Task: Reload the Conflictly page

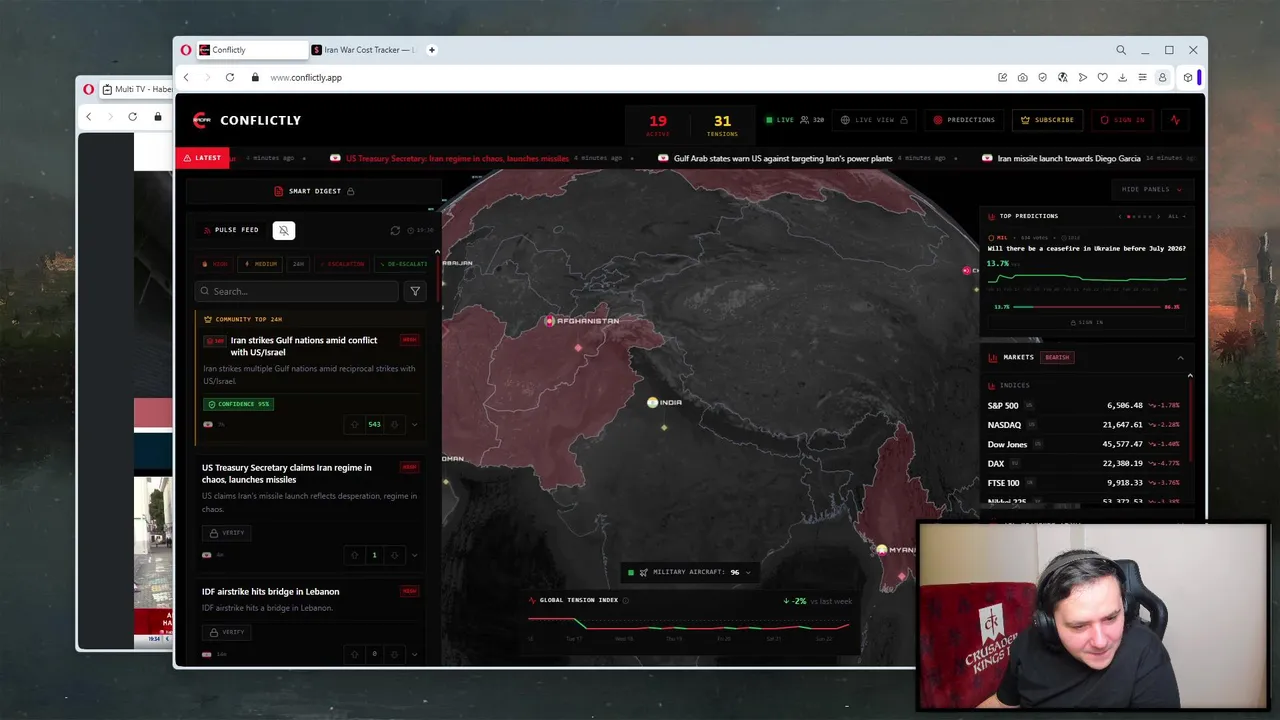Action: coord(230,77)
